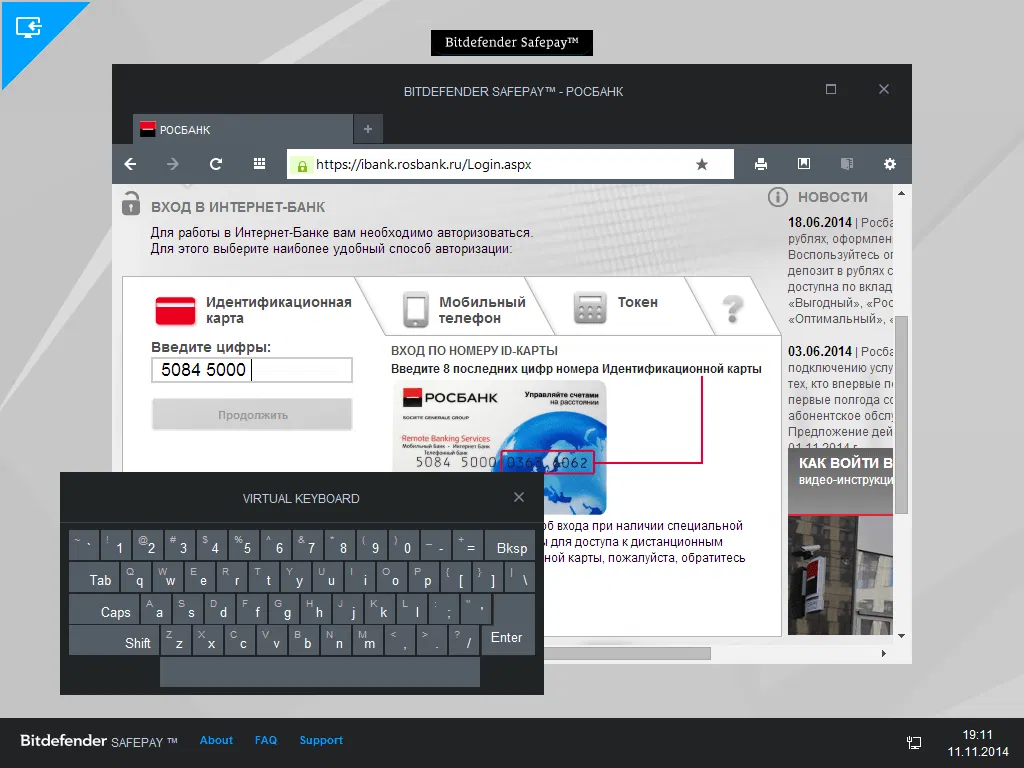Click the horizontal scroll right arrow
The width and height of the screenshot is (1024, 768).
tap(884, 653)
